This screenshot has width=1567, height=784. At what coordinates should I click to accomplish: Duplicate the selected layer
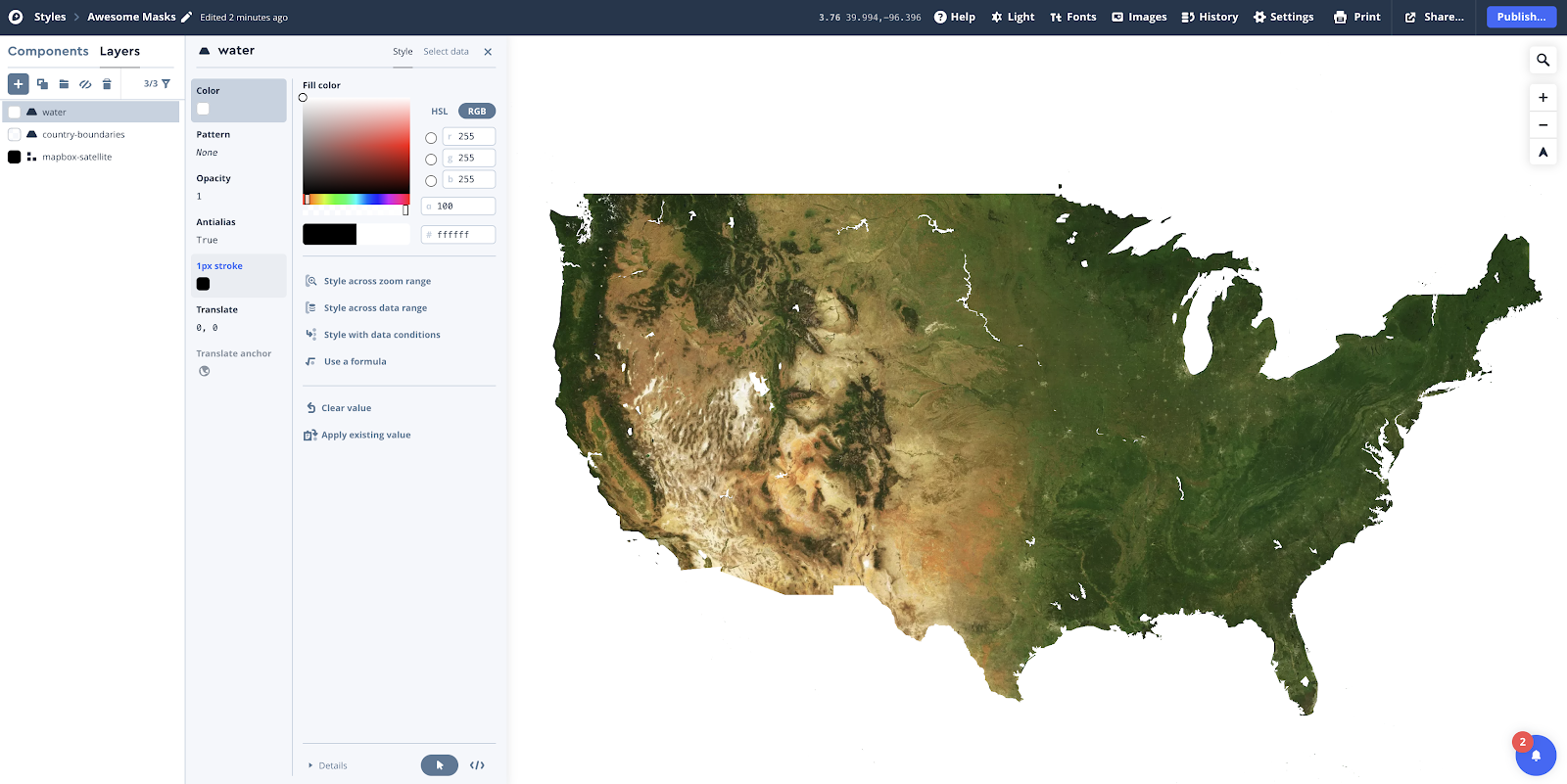tap(42, 84)
